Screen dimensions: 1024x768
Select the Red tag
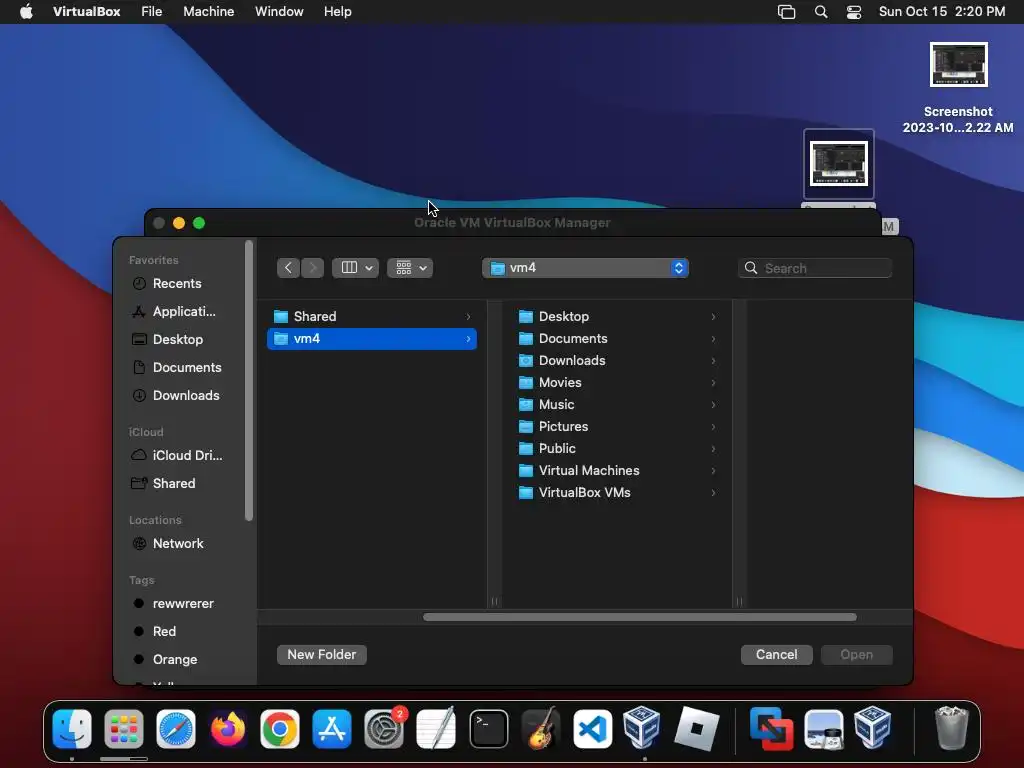pyautogui.click(x=154, y=632)
